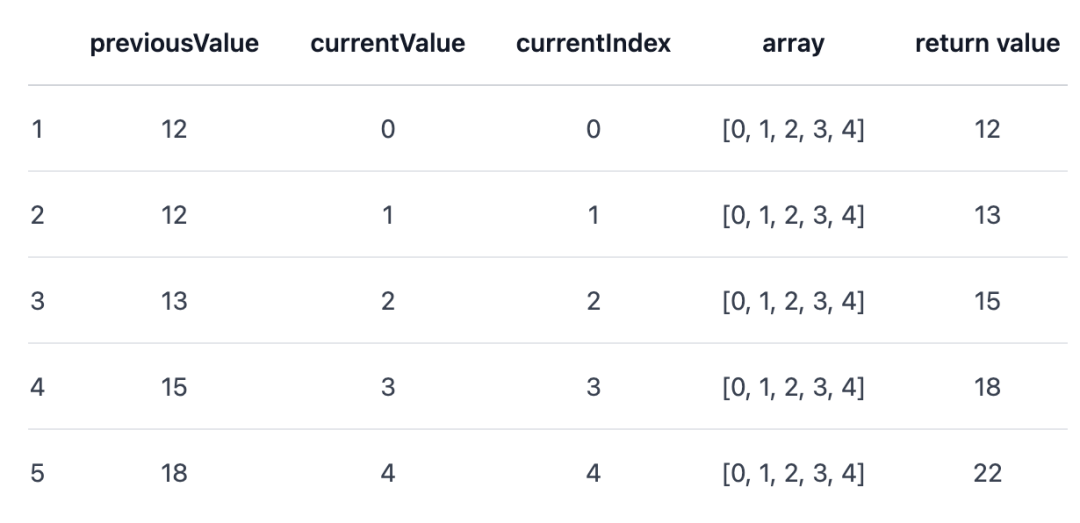
Task: Click the array column header
Action: (792, 45)
